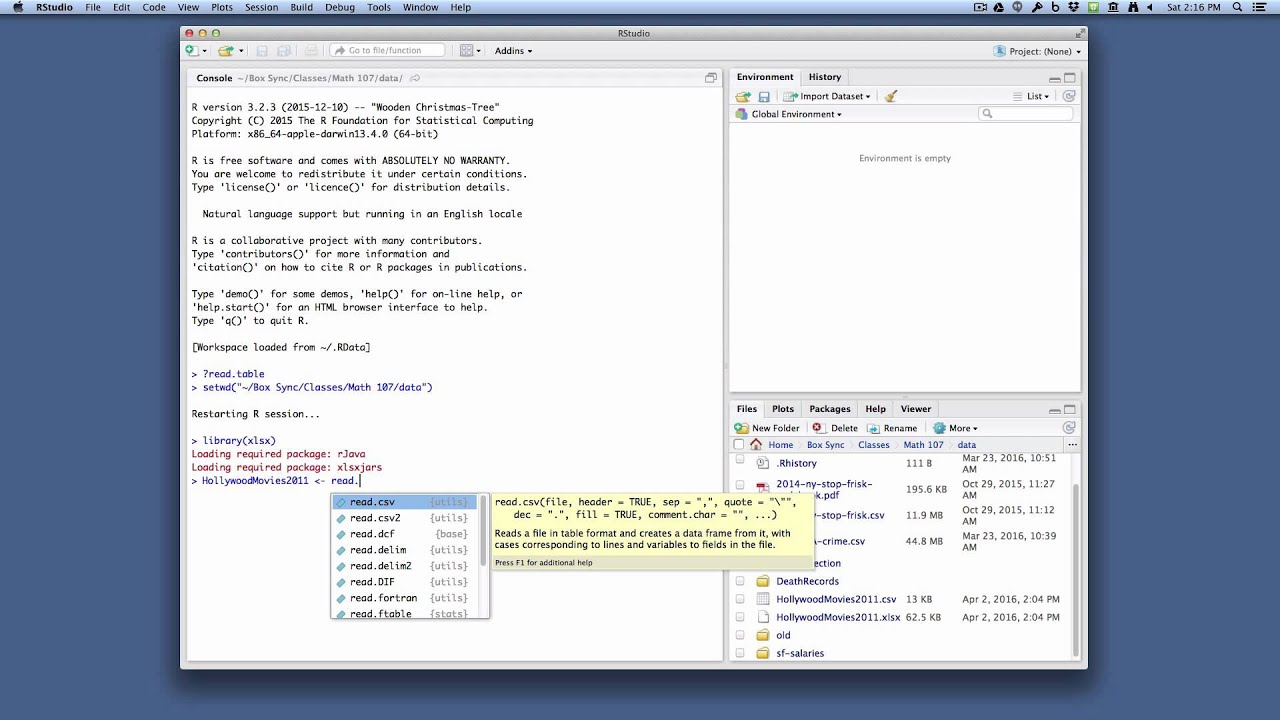Image resolution: width=1280 pixels, height=720 pixels.
Task: Switch to the Viewer tab
Action: point(916,409)
